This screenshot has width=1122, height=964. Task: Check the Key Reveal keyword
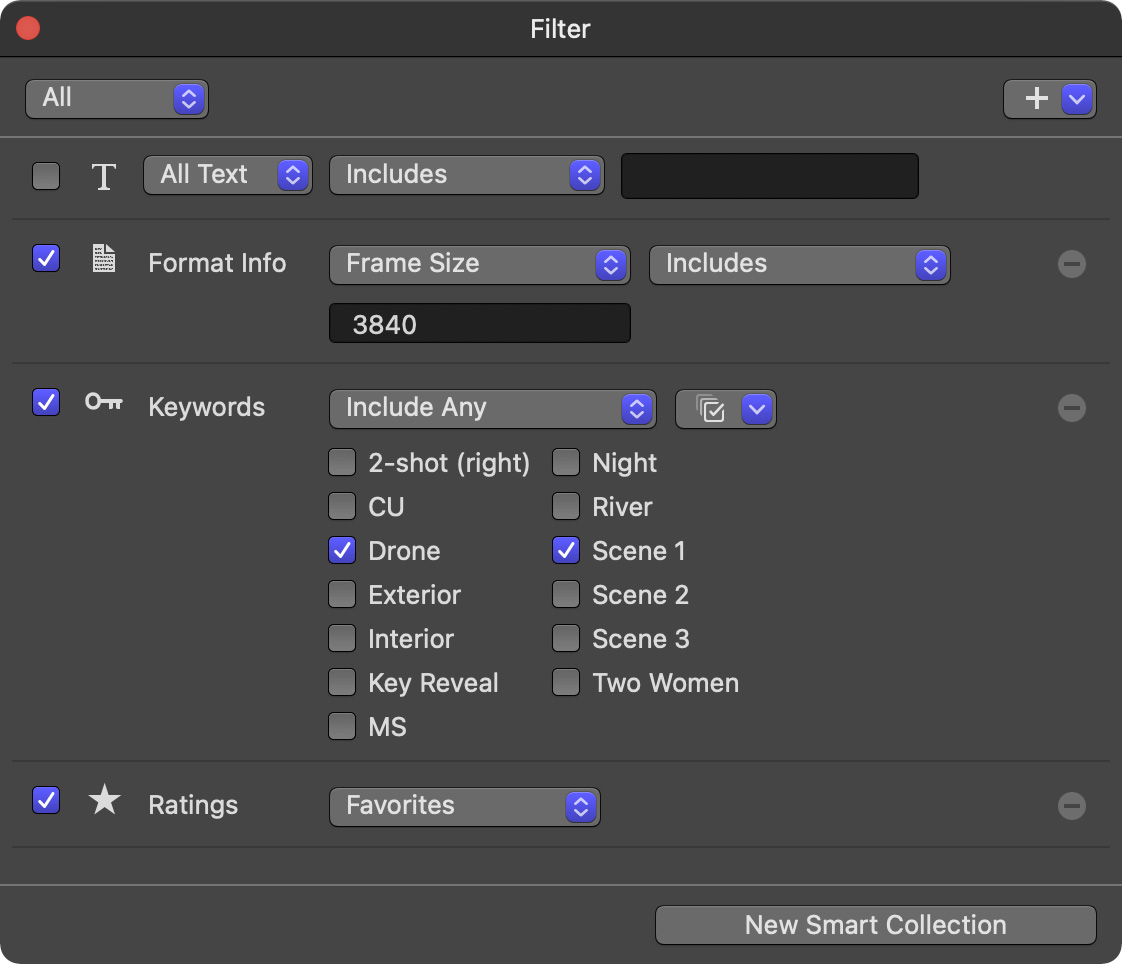pos(342,682)
